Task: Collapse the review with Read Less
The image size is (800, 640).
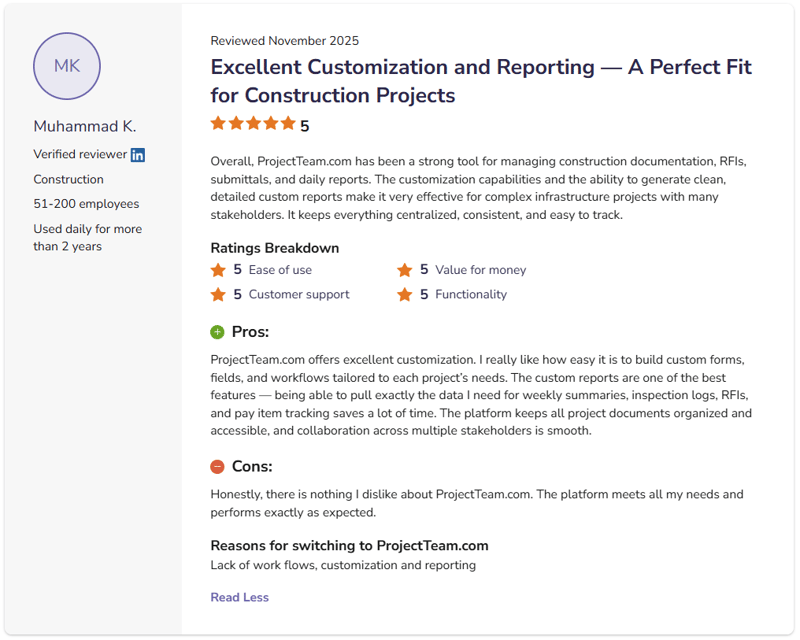Action: pyautogui.click(x=239, y=598)
